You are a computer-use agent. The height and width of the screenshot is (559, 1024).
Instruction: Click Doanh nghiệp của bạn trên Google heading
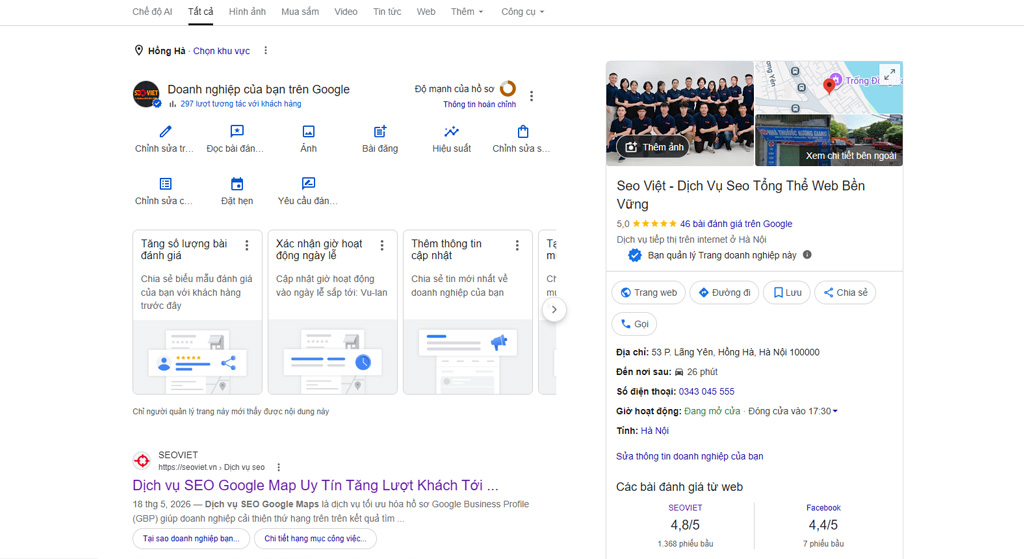pos(259,89)
